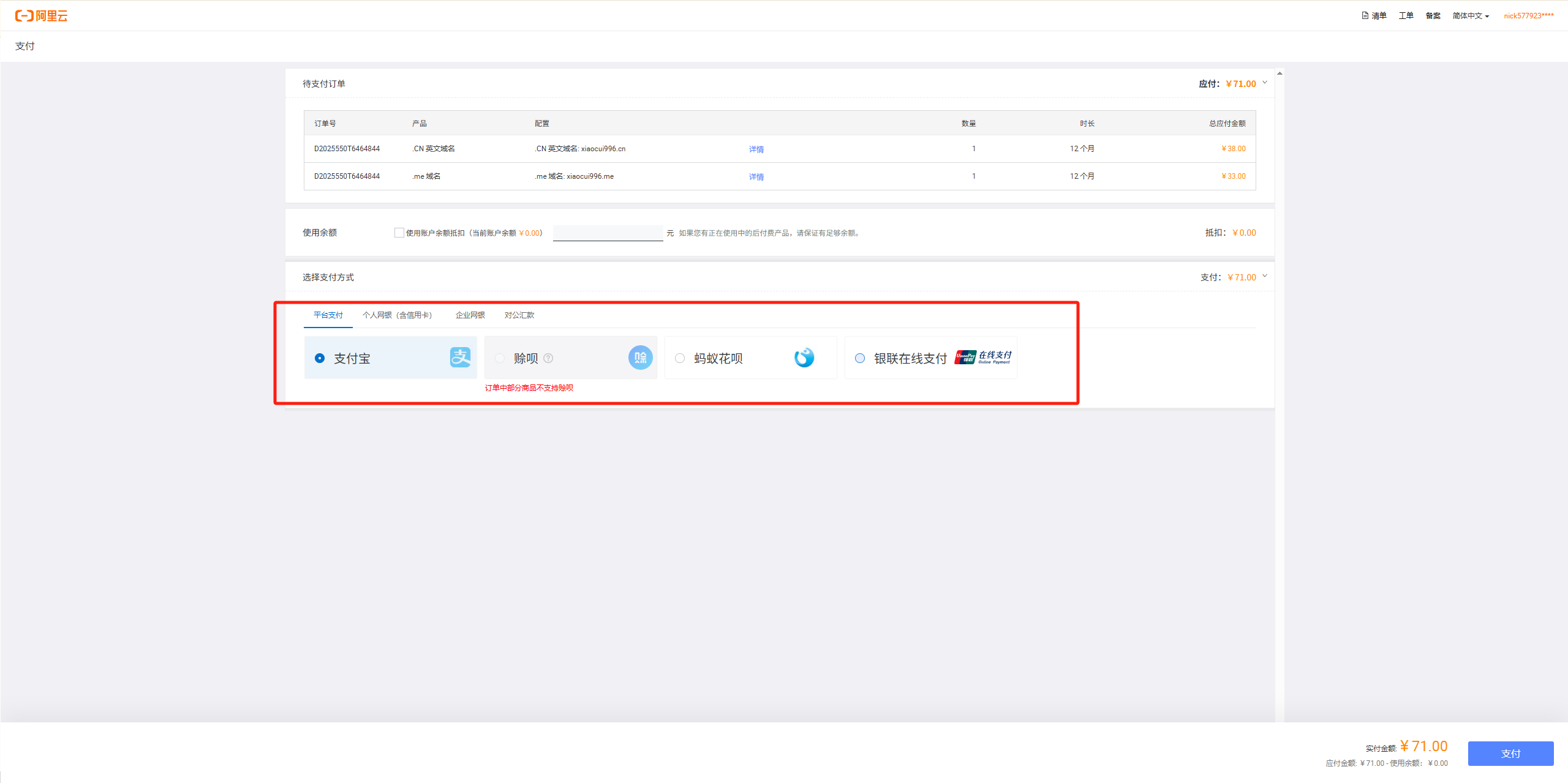The height and width of the screenshot is (783, 1568).
Task: Click the balance deduction input field
Action: [607, 233]
